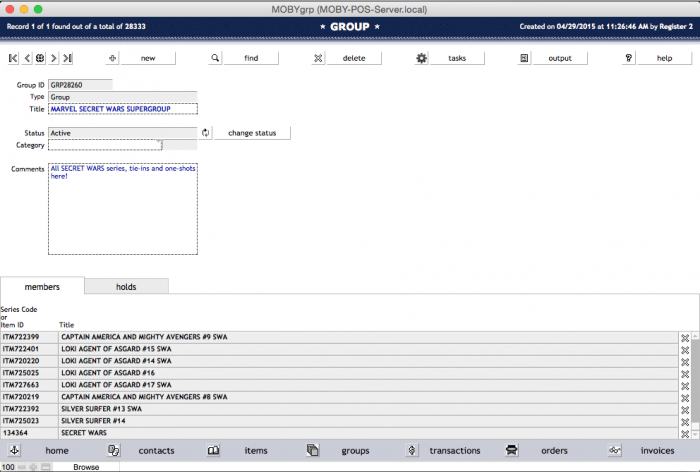Create a new group record
This screenshot has height=472, width=700.
148,58
